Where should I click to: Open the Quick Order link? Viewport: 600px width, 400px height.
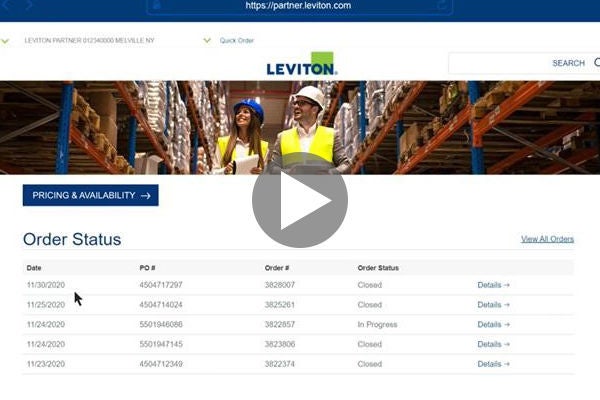pos(237,41)
